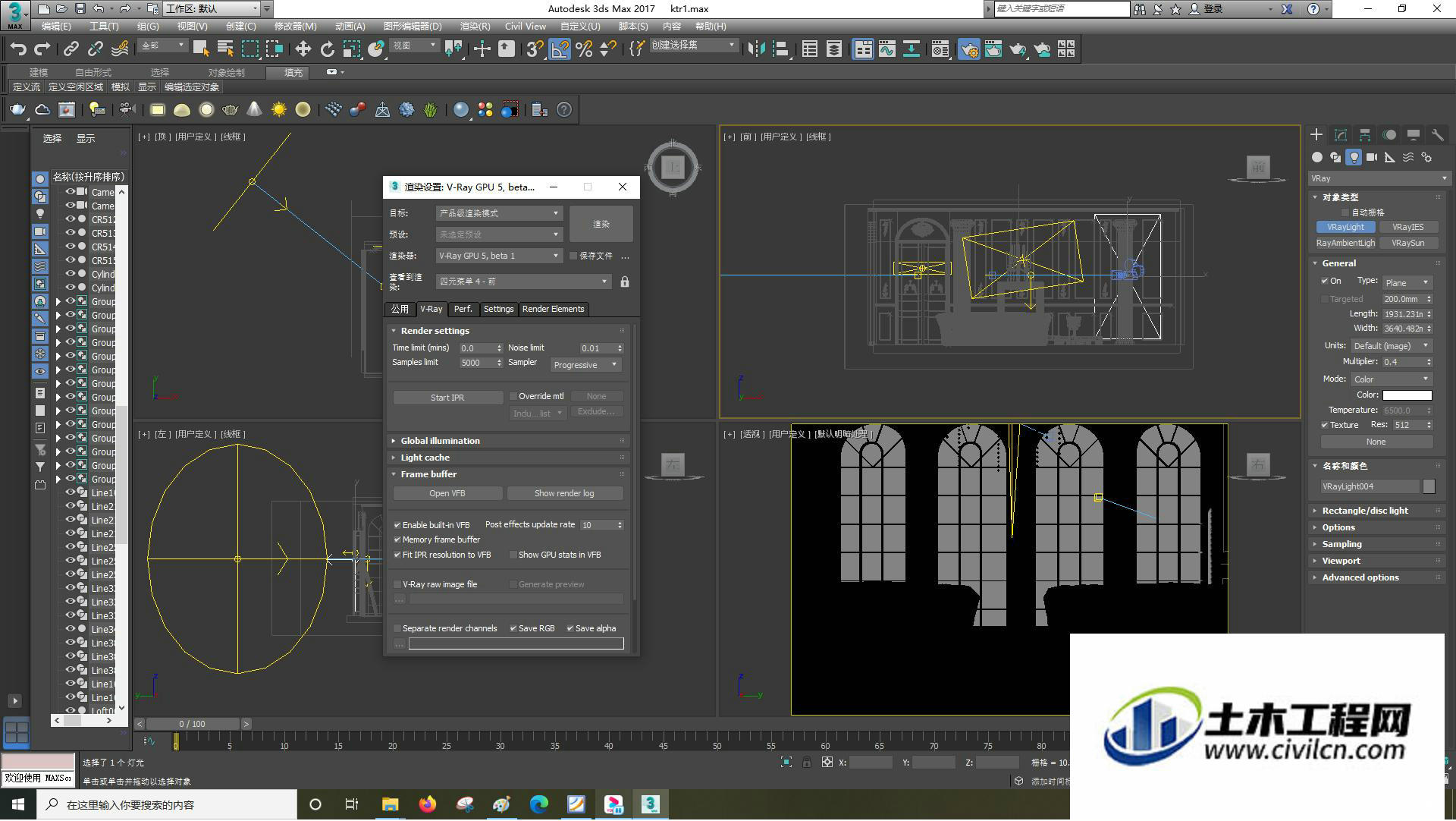
Task: Select Helpers category icon in Create panel
Action: 1389,157
